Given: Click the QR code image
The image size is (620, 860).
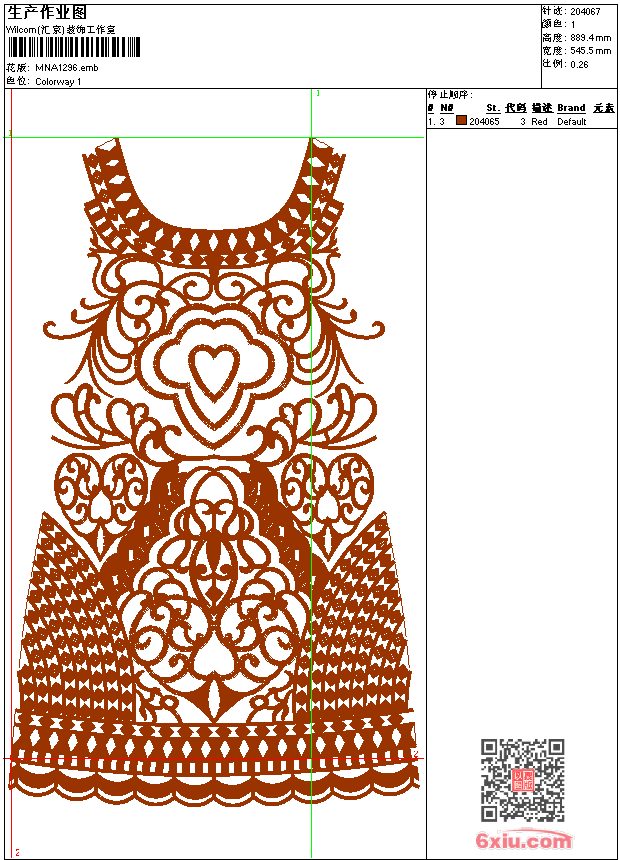Looking at the screenshot, I should click(x=522, y=780).
